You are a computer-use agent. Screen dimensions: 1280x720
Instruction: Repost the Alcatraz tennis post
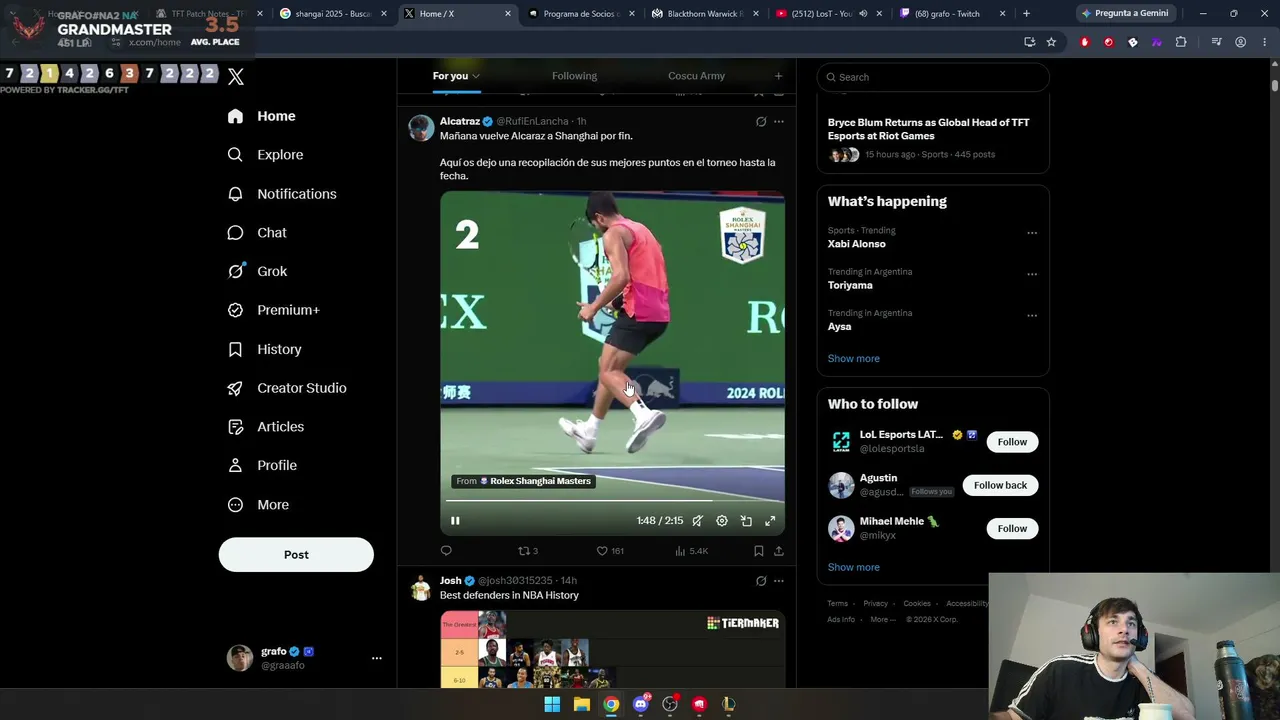tap(528, 550)
